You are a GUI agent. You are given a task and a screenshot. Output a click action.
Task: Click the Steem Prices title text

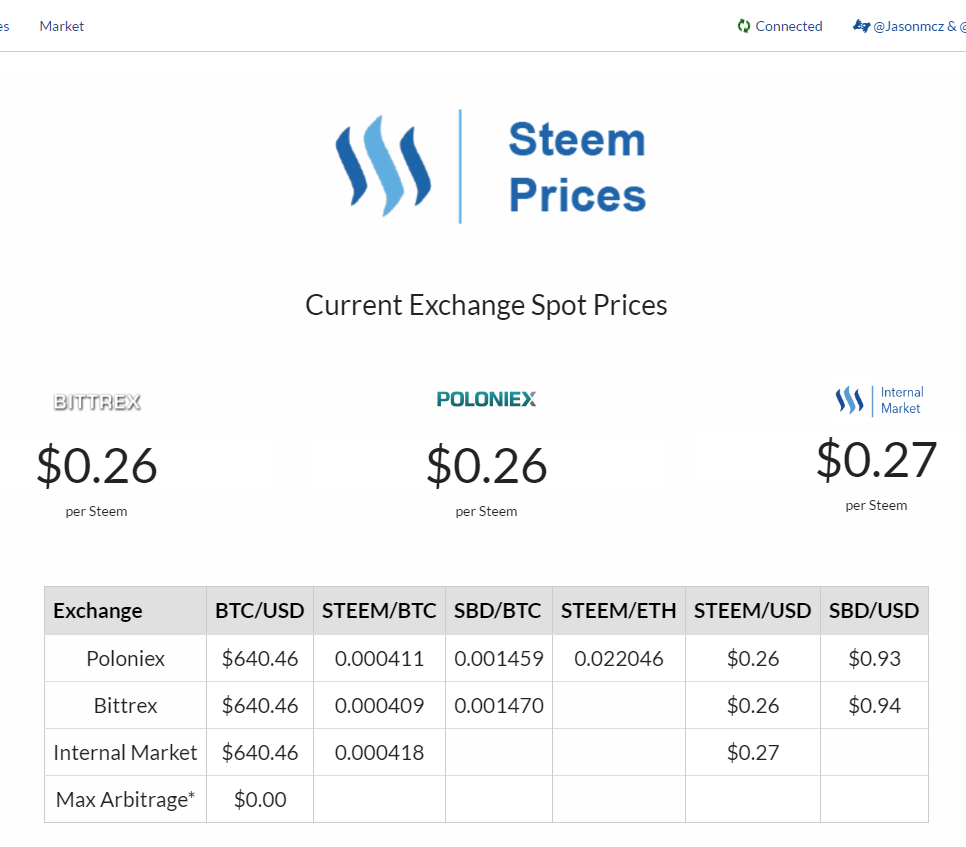pos(577,166)
